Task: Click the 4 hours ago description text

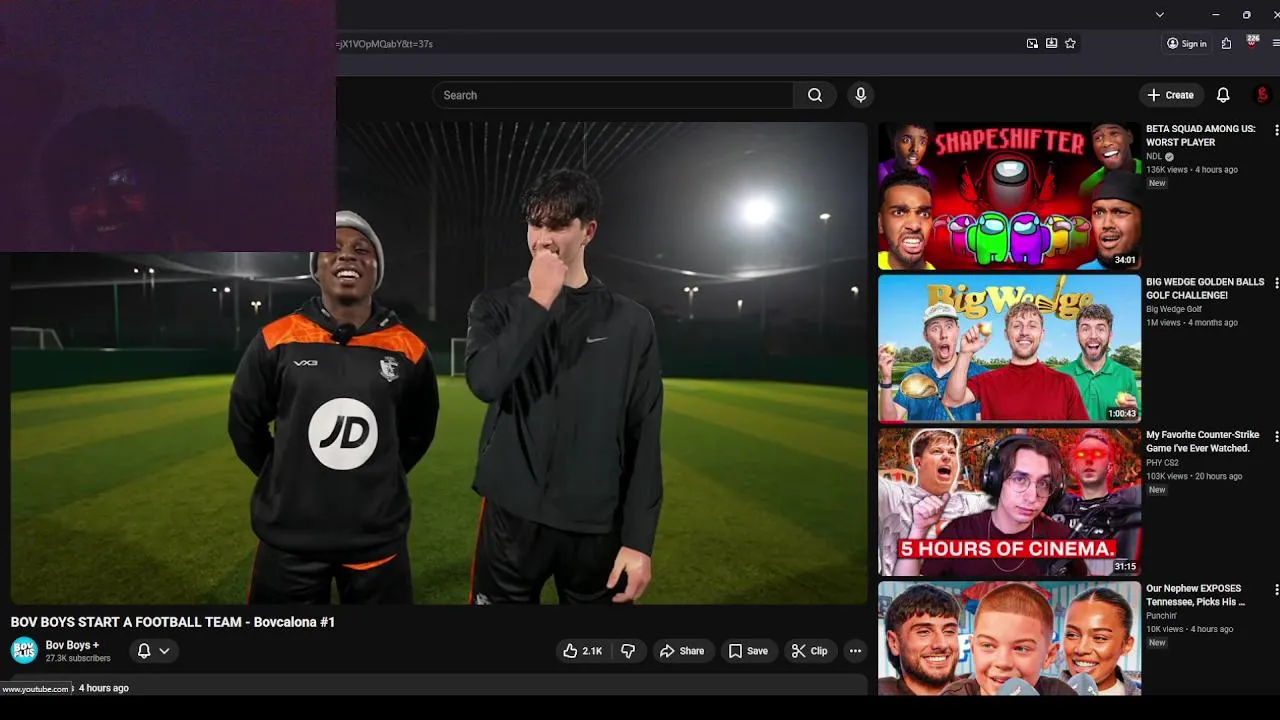Action: coord(104,688)
